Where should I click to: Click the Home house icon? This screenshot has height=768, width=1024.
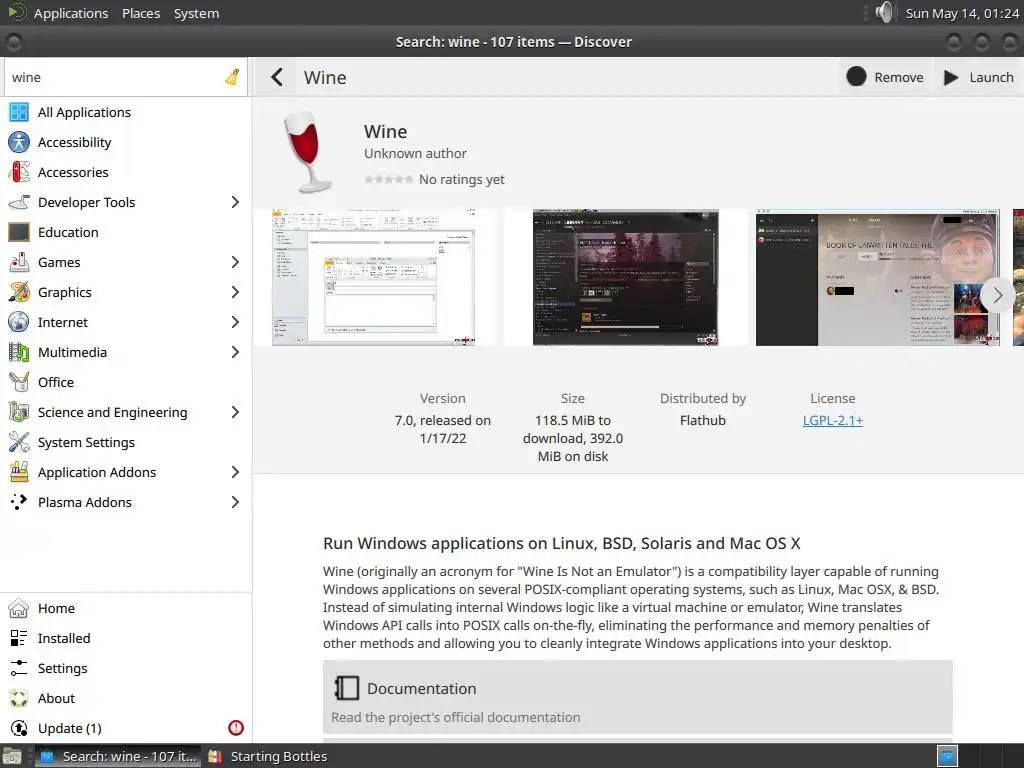pyautogui.click(x=19, y=609)
